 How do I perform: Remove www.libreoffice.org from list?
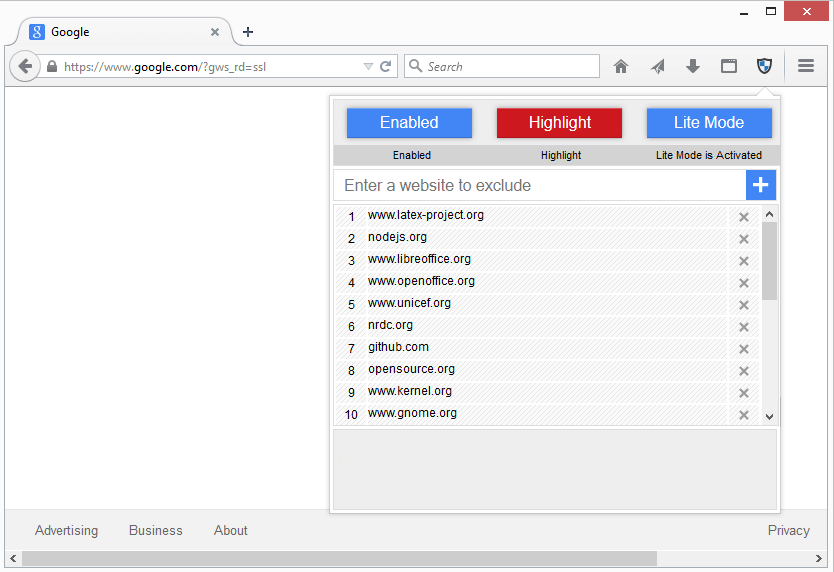744,261
